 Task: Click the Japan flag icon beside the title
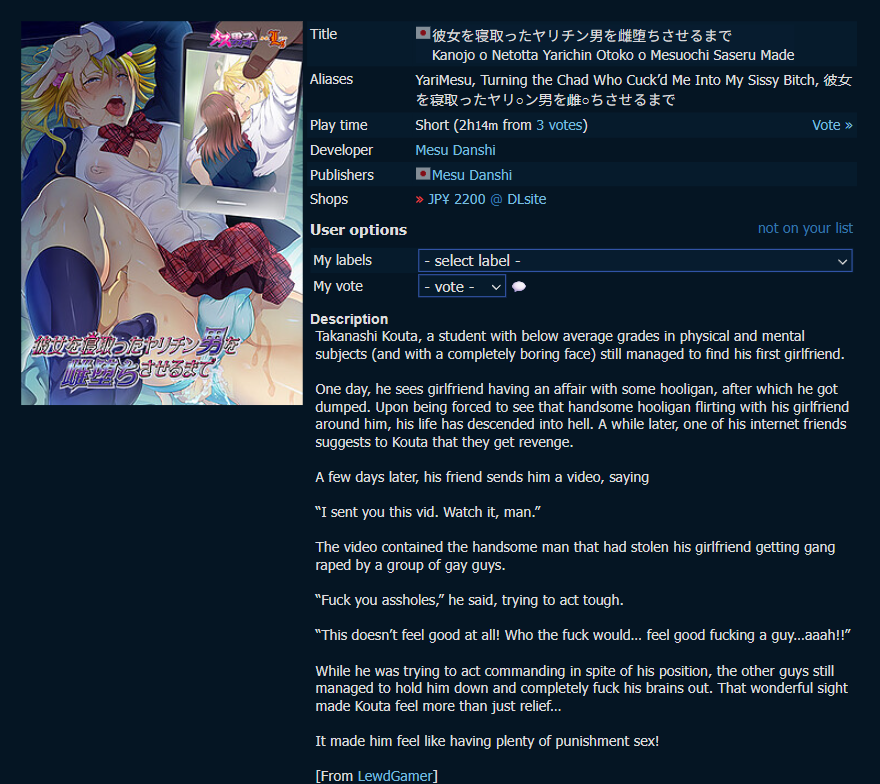pos(423,34)
